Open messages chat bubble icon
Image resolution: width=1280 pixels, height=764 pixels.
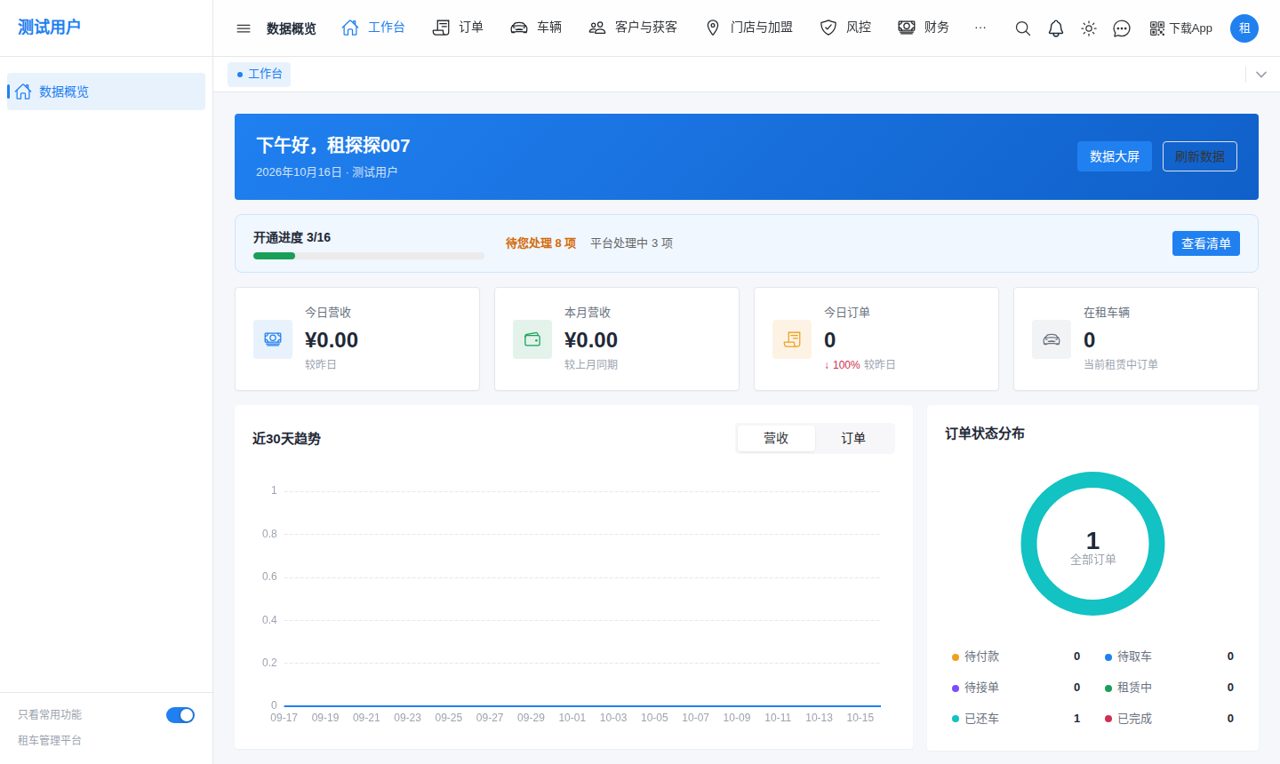(x=1122, y=28)
